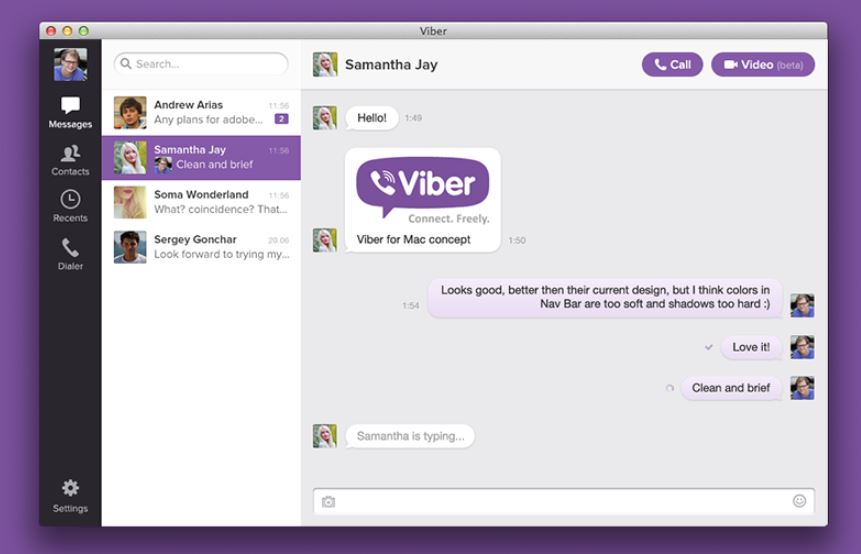
Task: Open Sergey Gonchar conversation
Action: 201,247
